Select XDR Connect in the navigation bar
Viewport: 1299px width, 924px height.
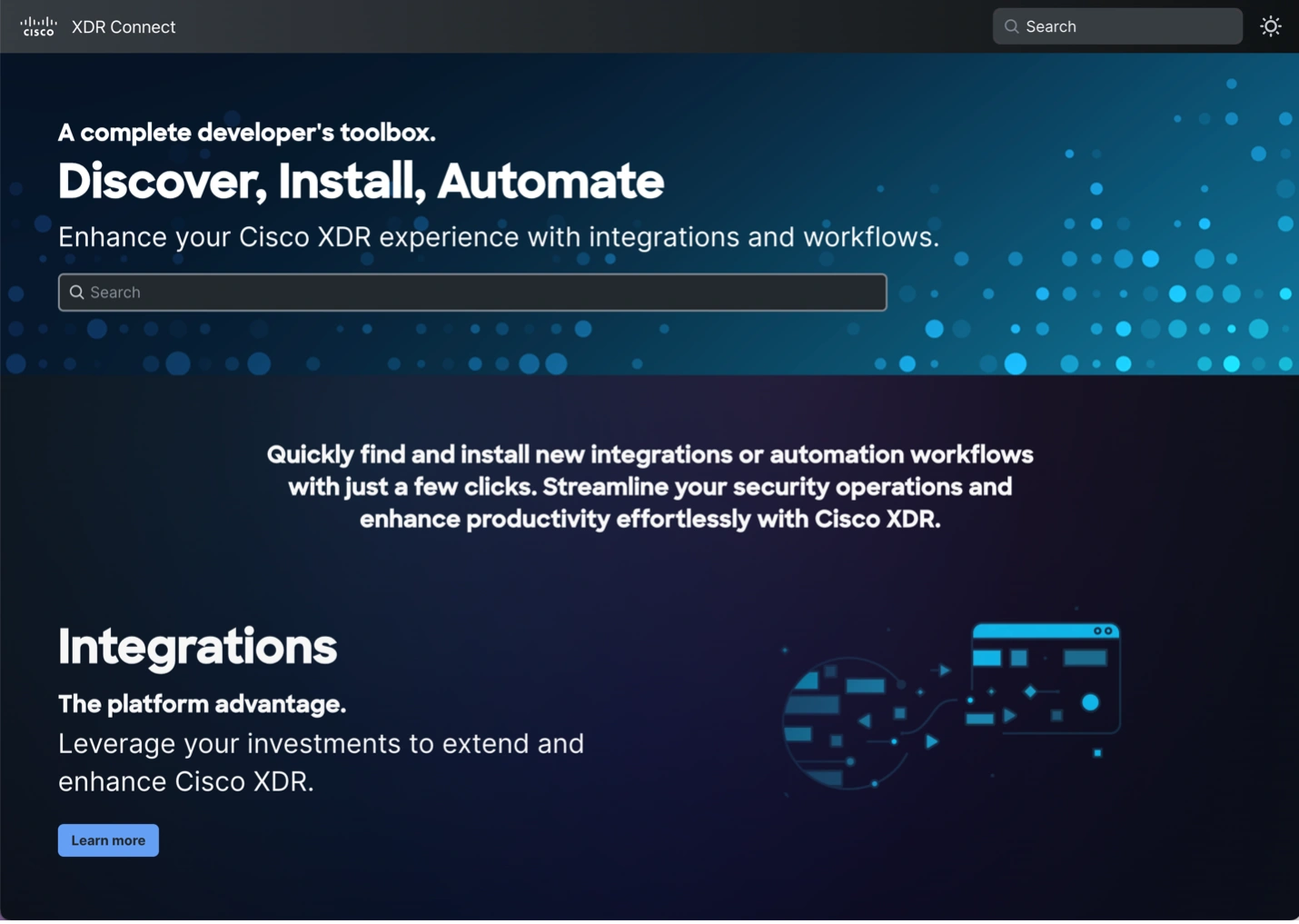(123, 26)
